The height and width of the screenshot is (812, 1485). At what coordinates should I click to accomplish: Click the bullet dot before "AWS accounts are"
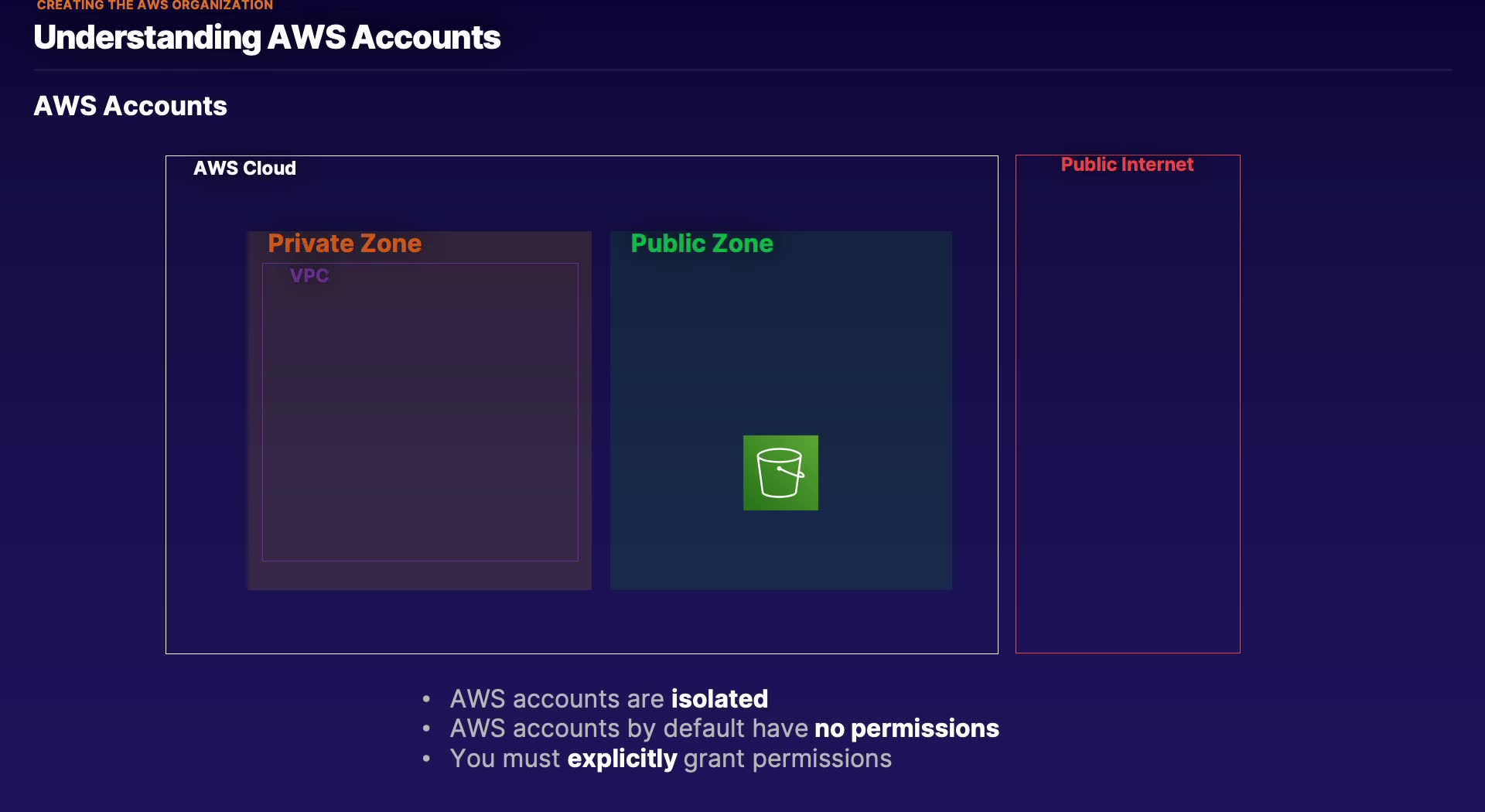pyautogui.click(x=426, y=699)
